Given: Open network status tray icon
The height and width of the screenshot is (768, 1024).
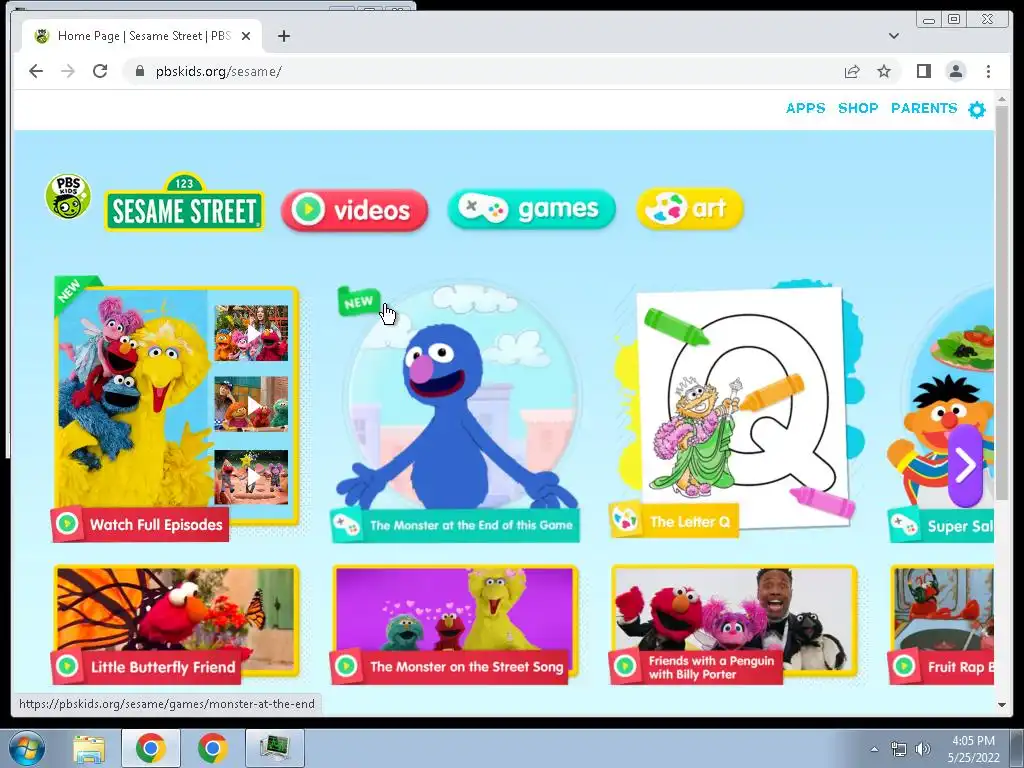Looking at the screenshot, I should pos(899,749).
